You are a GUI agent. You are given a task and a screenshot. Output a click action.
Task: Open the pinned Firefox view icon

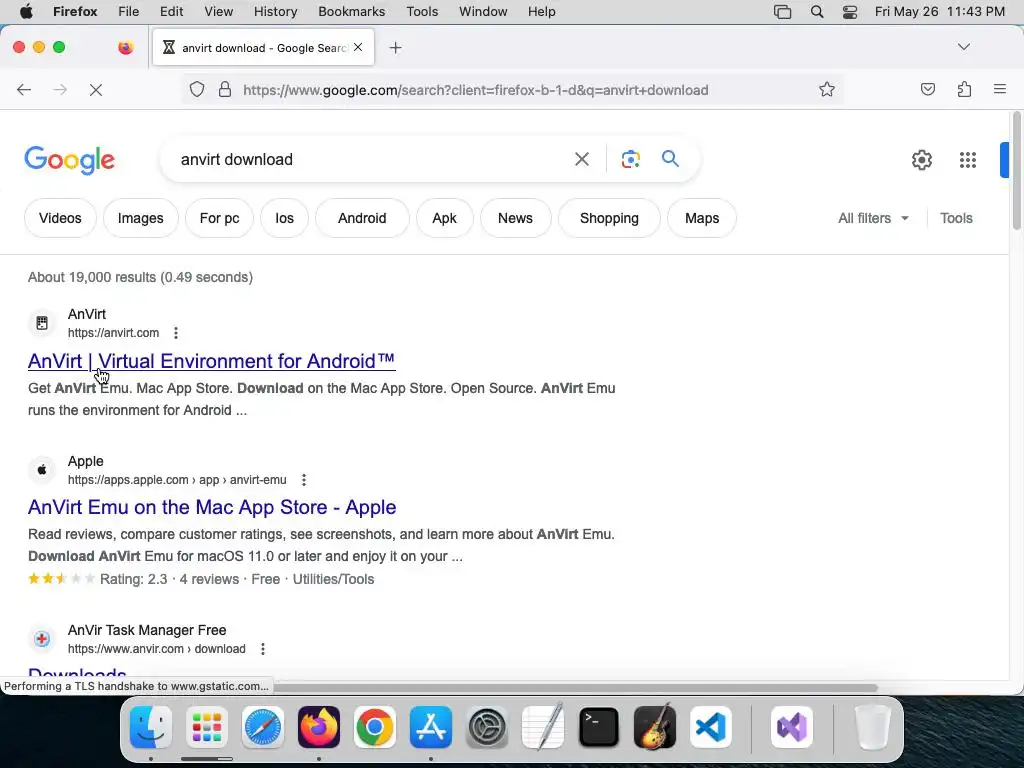pos(125,47)
